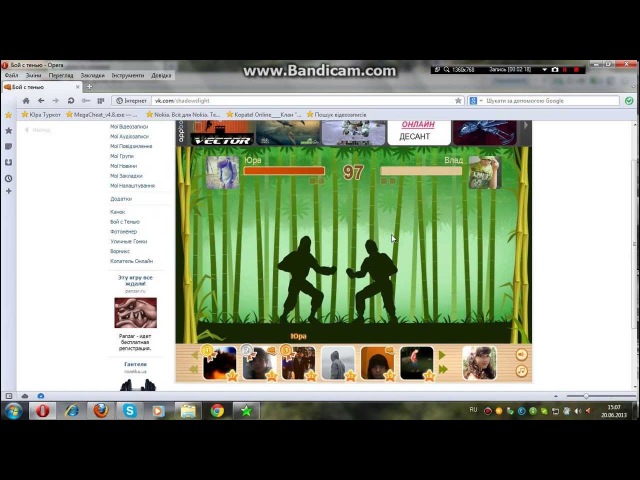
Task: Open the password wand key icon
Action: click(86, 100)
